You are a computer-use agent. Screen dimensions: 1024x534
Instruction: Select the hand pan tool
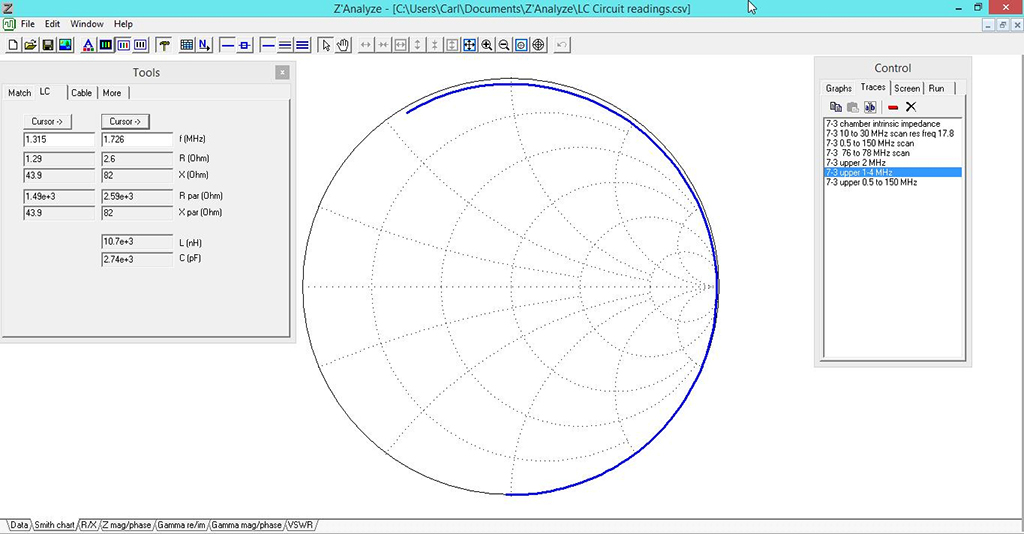(343, 45)
